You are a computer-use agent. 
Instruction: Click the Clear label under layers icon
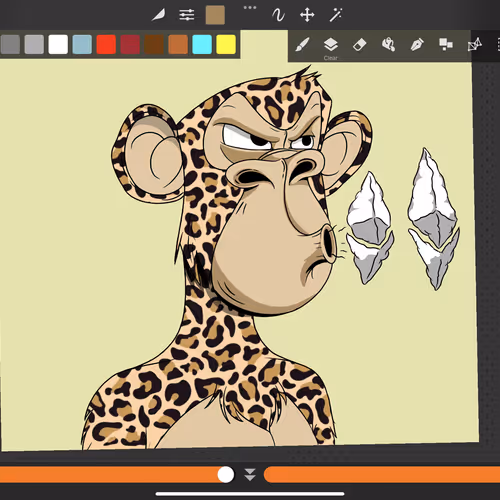click(x=330, y=58)
